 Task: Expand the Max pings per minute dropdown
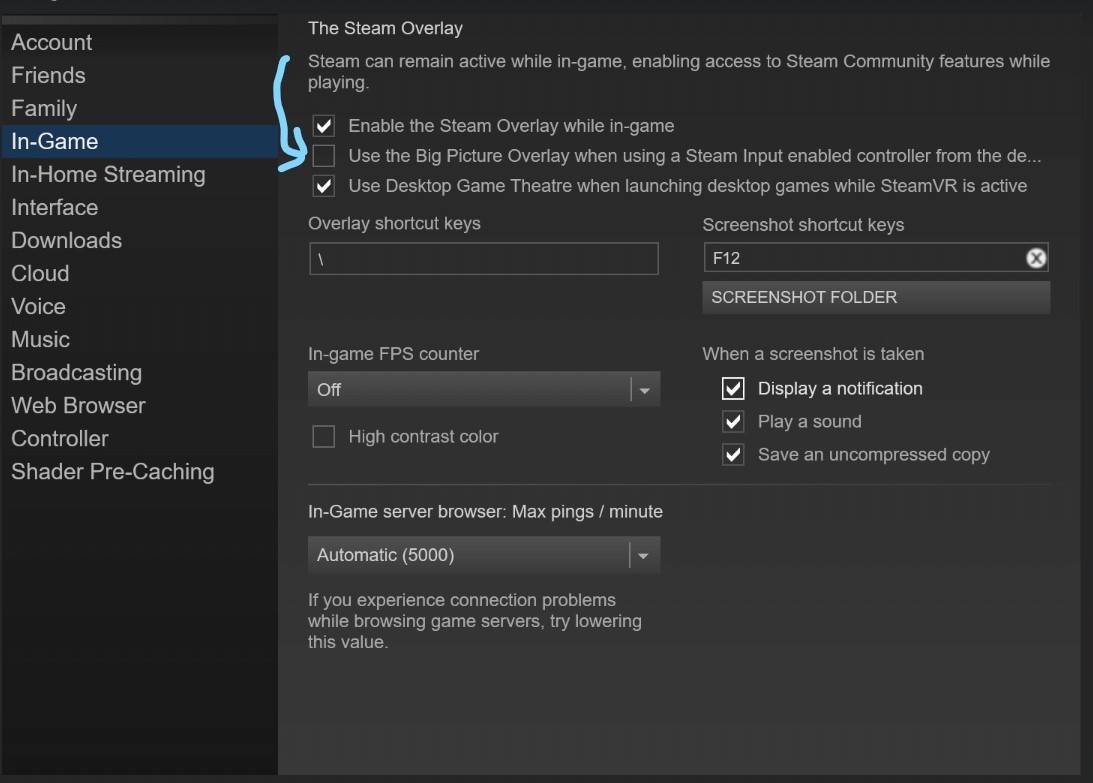(483, 555)
